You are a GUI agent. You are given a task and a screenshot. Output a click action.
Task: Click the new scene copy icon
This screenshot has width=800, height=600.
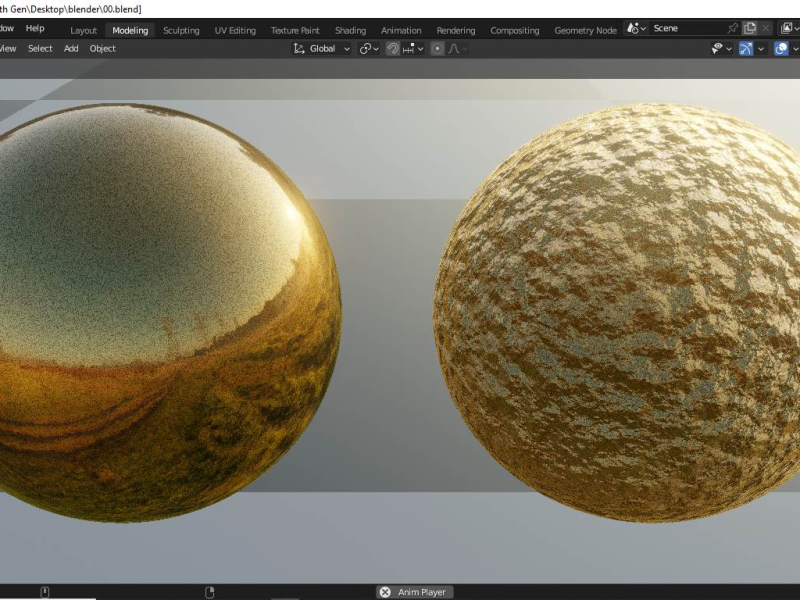point(750,28)
